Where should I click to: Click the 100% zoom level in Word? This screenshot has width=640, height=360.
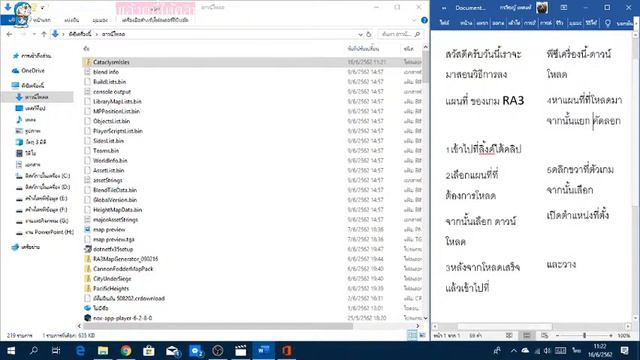tap(624, 336)
